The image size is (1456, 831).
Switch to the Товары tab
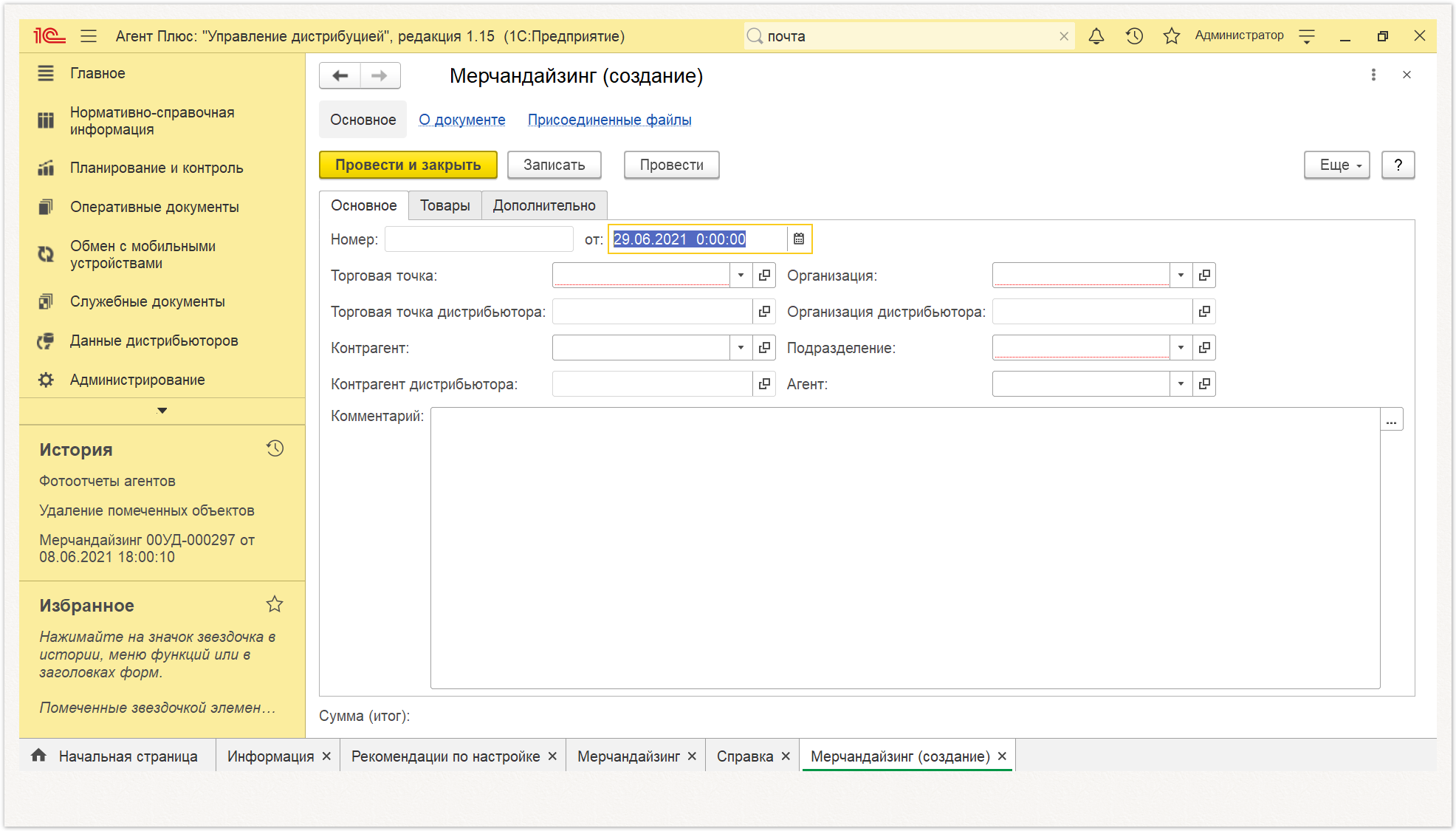point(445,205)
